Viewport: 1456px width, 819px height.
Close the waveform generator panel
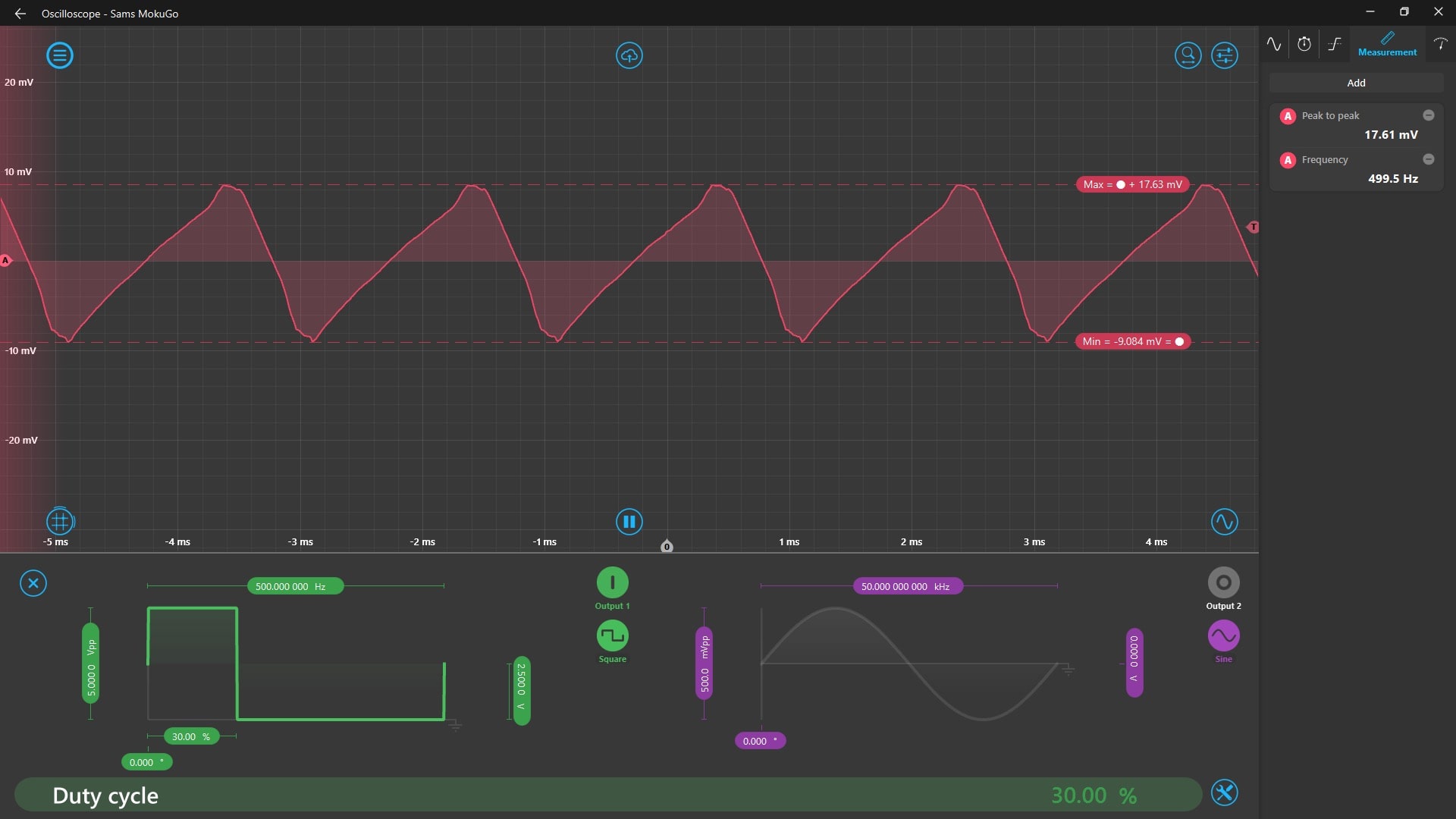point(33,583)
